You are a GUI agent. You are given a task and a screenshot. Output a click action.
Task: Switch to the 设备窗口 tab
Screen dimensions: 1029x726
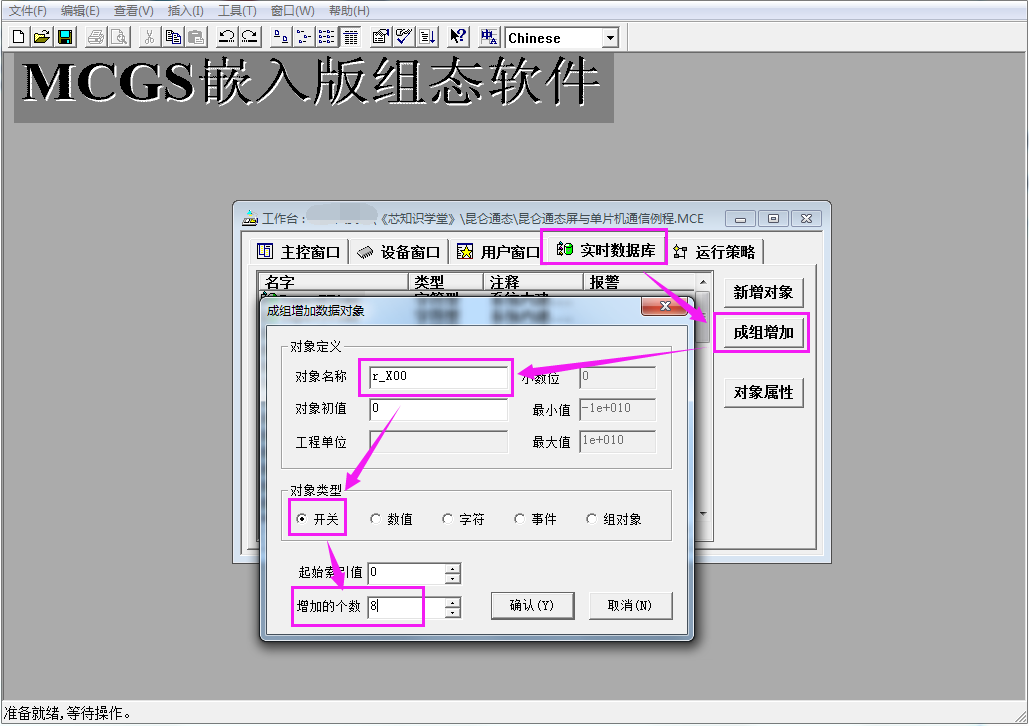point(398,251)
